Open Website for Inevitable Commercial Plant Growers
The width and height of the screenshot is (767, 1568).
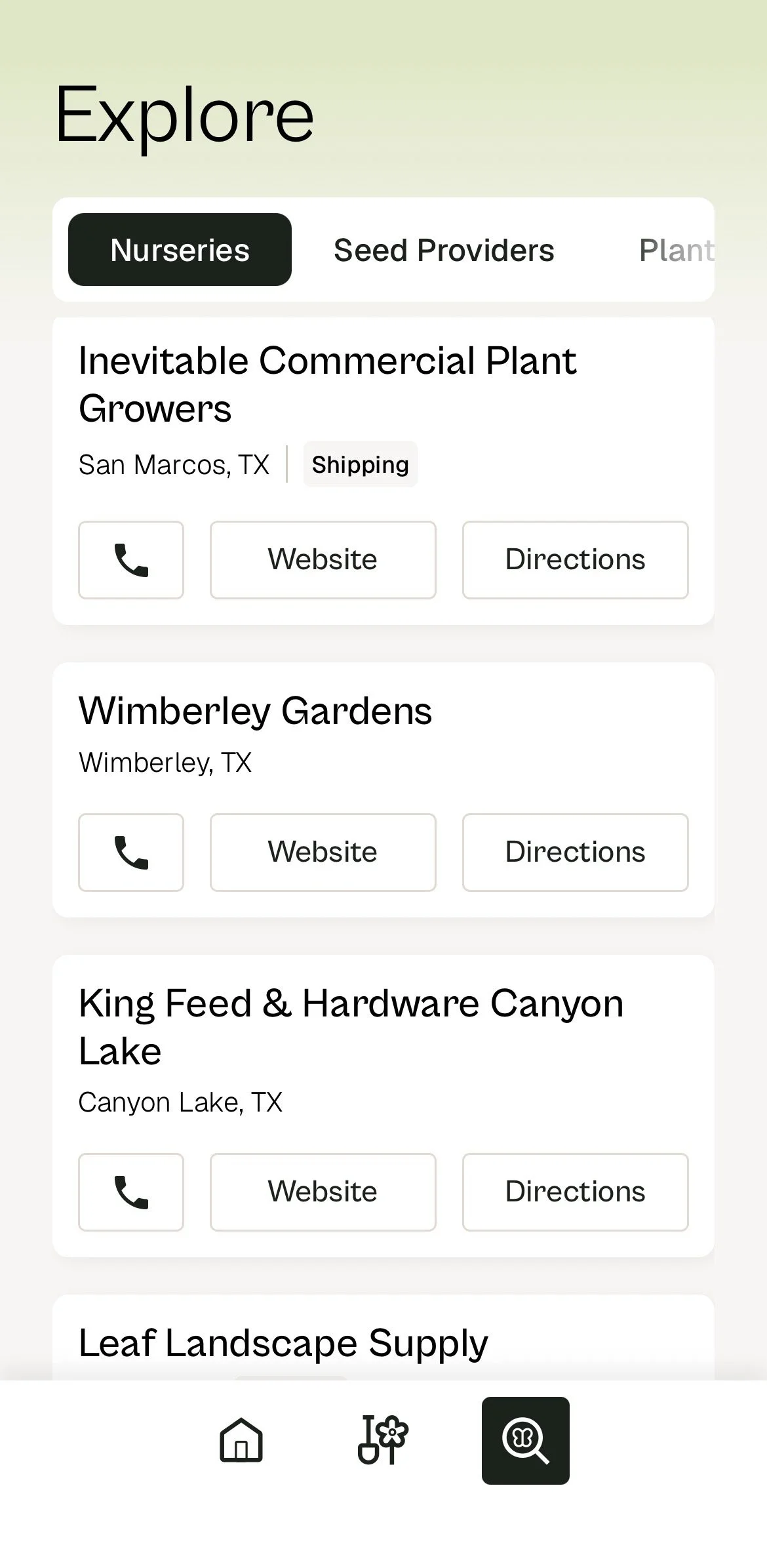coord(323,560)
